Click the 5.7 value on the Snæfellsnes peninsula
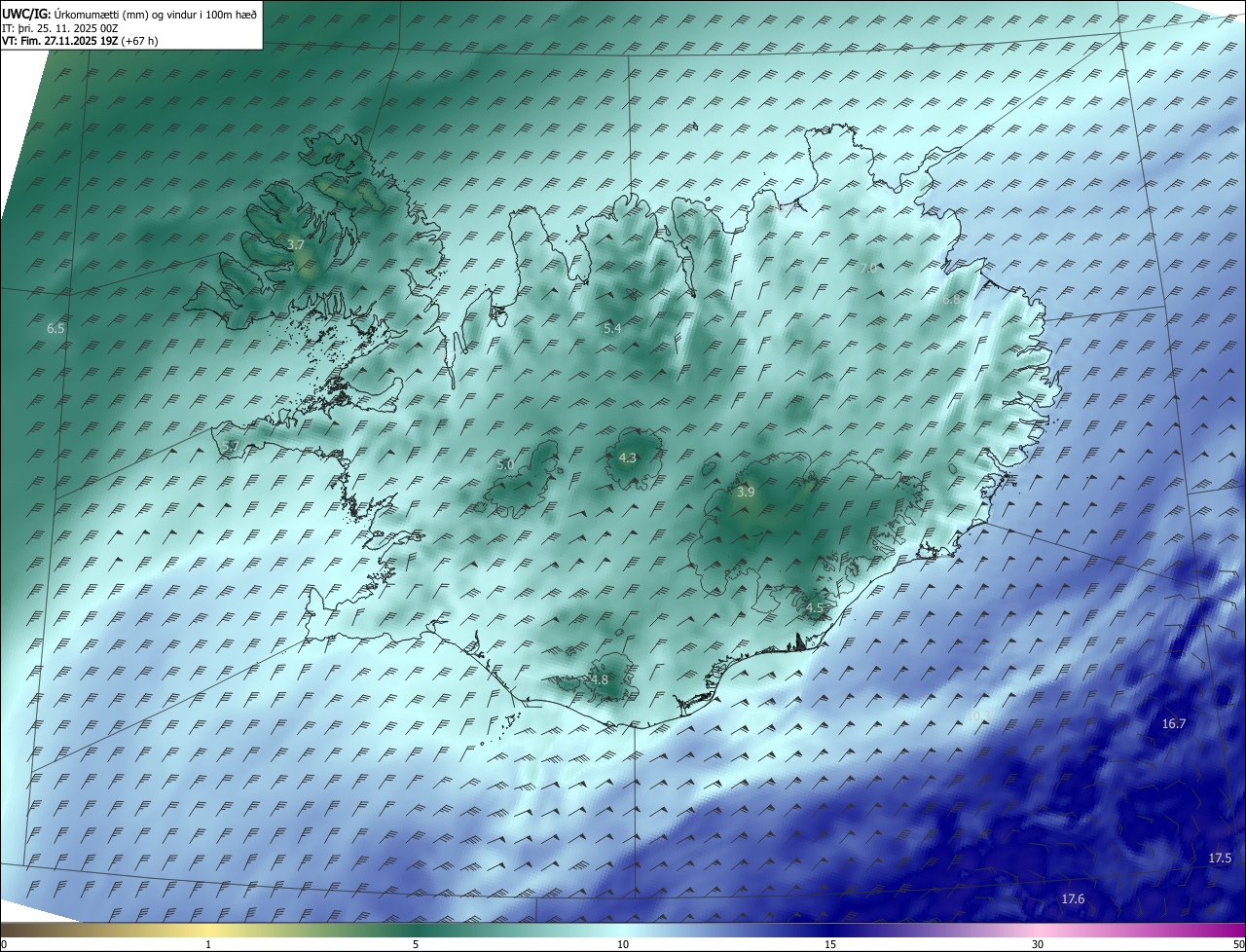Image resolution: width=1246 pixels, height=952 pixels. pos(231,446)
